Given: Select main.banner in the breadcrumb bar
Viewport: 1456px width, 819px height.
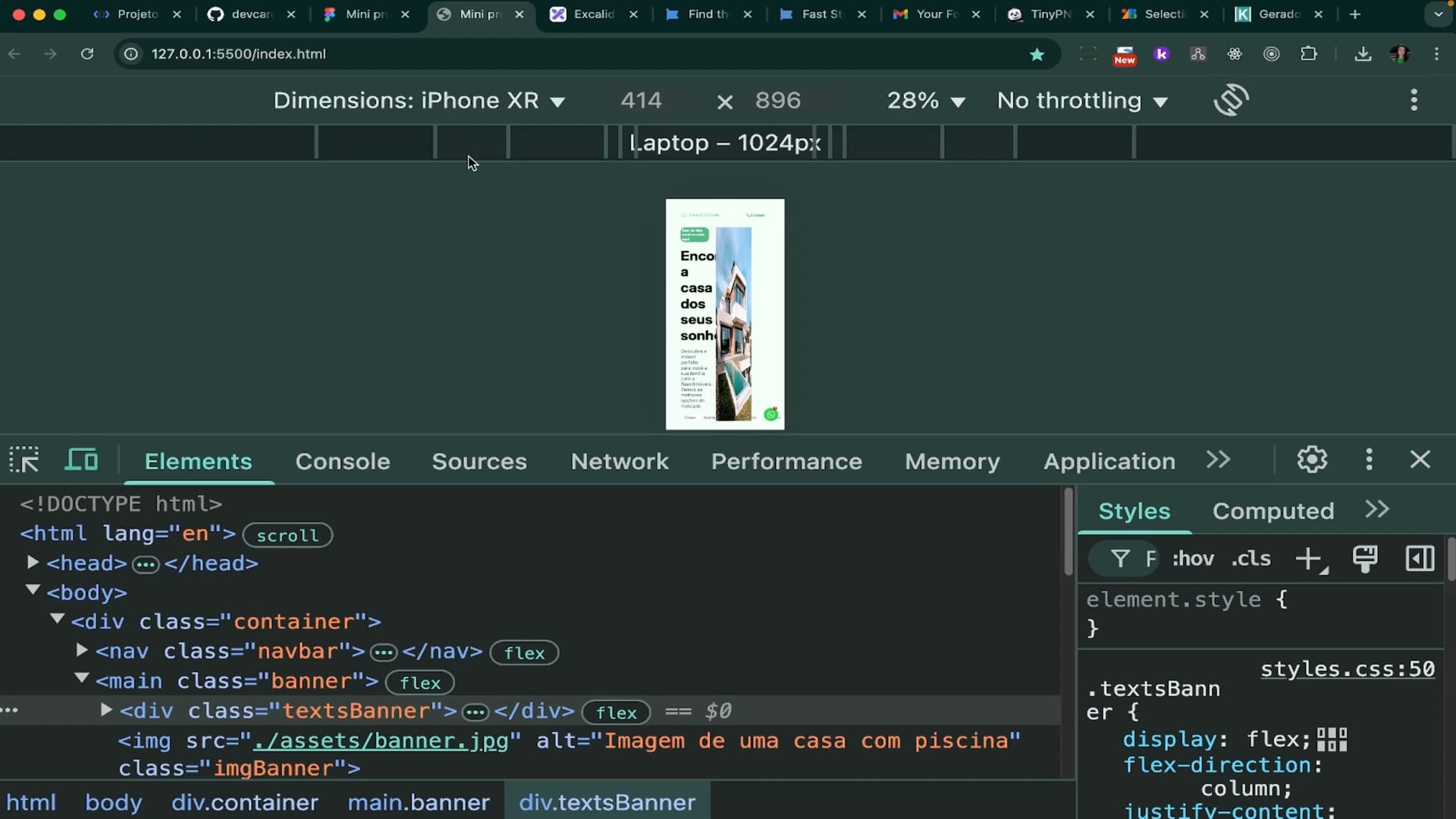Looking at the screenshot, I should pos(419,802).
